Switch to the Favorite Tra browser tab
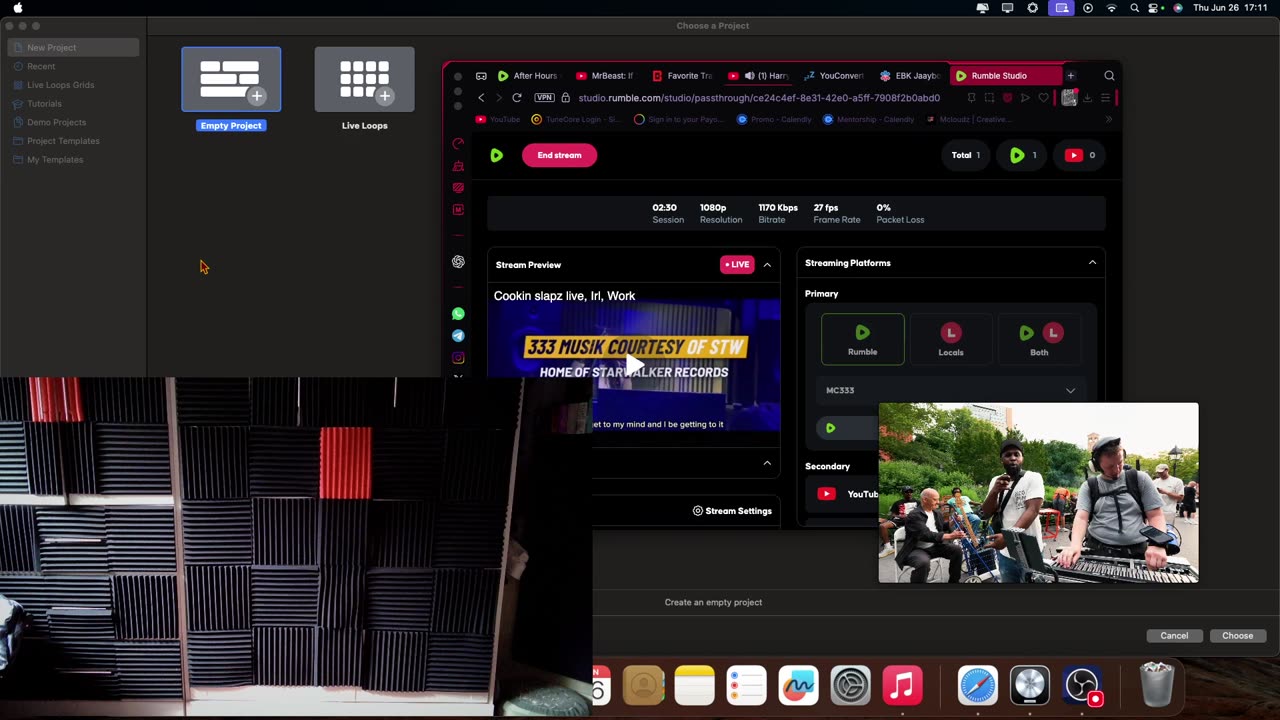Screen dimensions: 1280x720 (x=682, y=76)
